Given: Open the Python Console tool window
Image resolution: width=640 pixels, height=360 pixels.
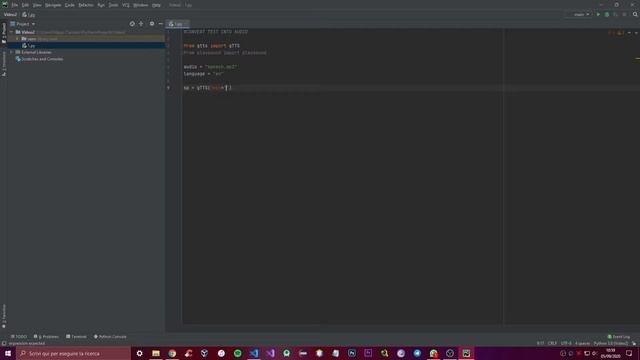Looking at the screenshot, I should 110,336.
